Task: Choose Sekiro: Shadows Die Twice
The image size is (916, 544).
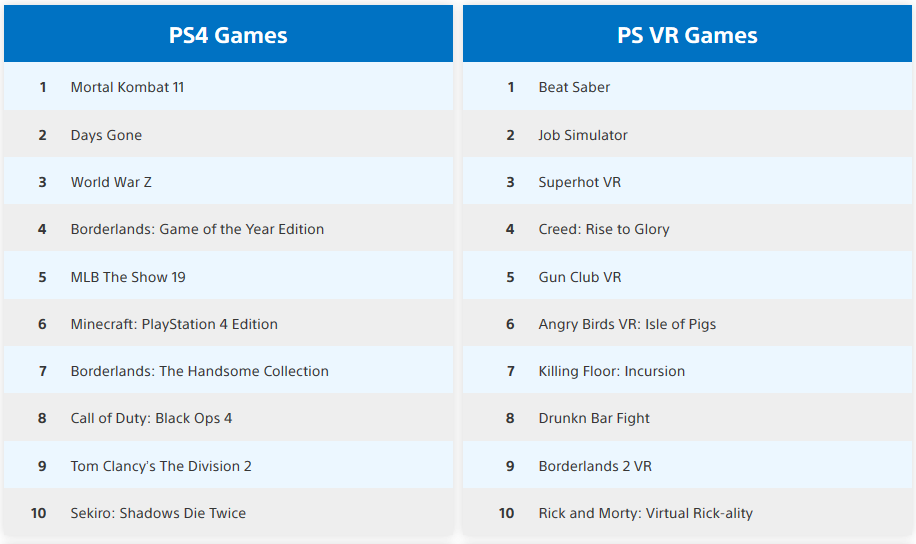Action: pos(158,513)
